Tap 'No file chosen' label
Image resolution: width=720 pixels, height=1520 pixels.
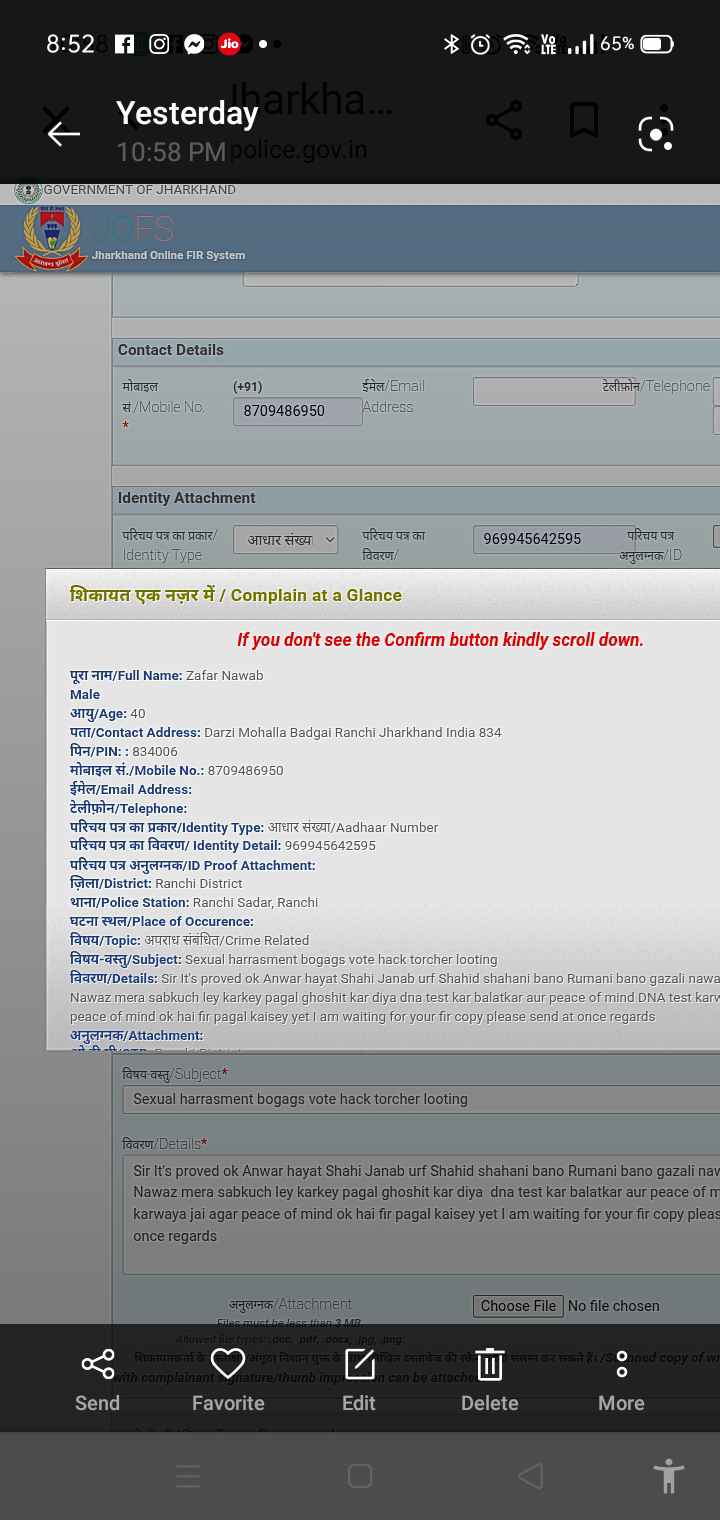(x=614, y=1306)
